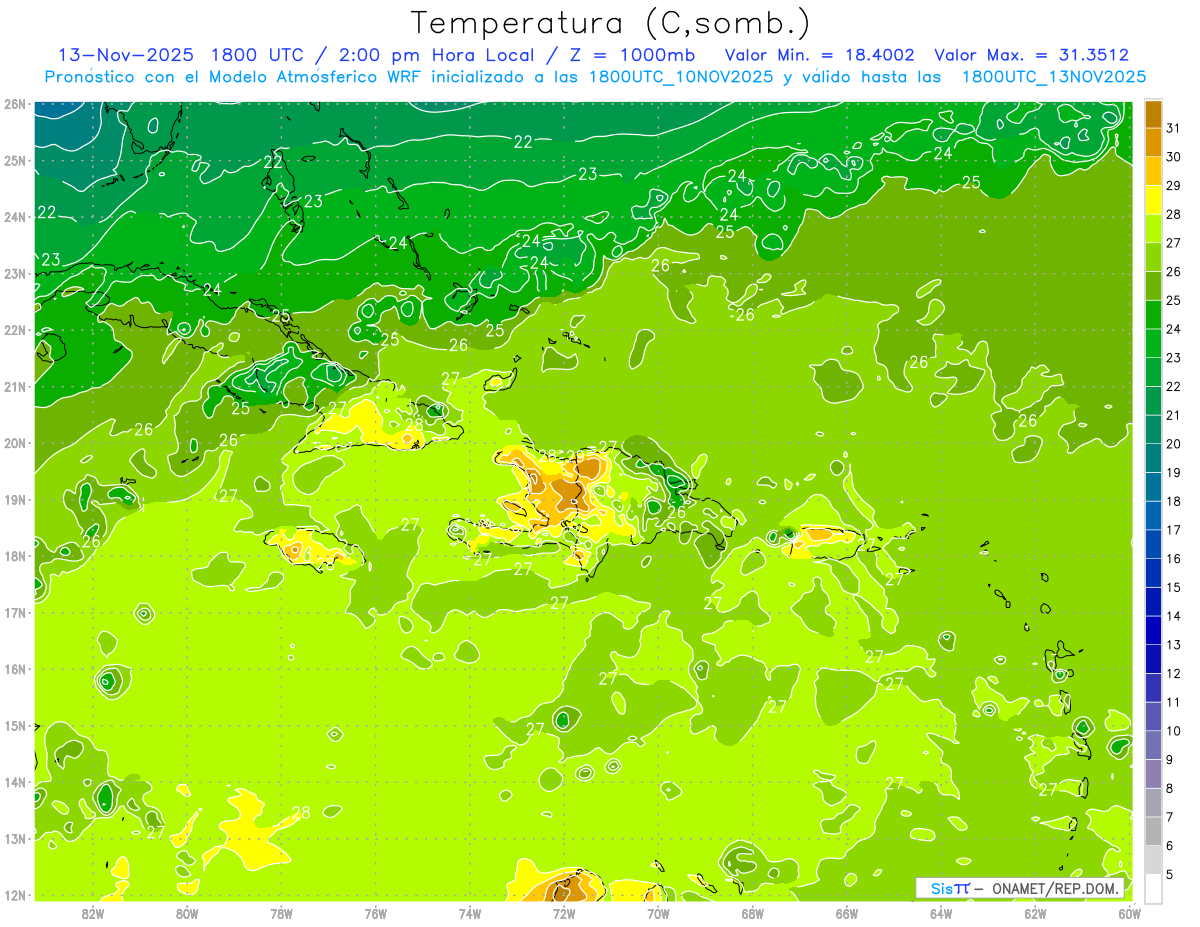Click the 62W longitude axis label
This screenshot has width=1200, height=927.
click(x=1036, y=913)
